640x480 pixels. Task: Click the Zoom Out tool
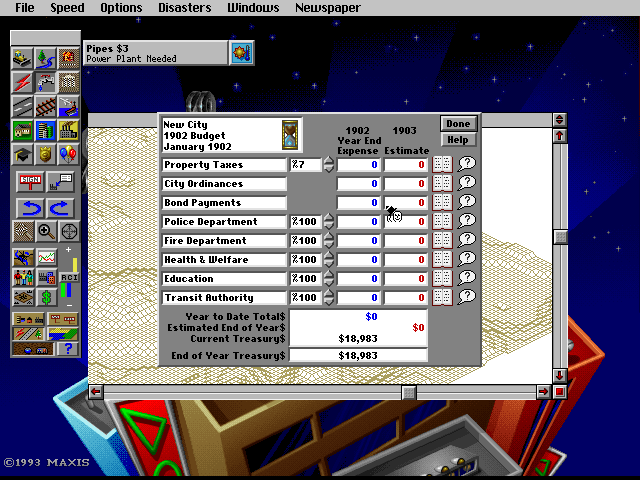[22, 232]
